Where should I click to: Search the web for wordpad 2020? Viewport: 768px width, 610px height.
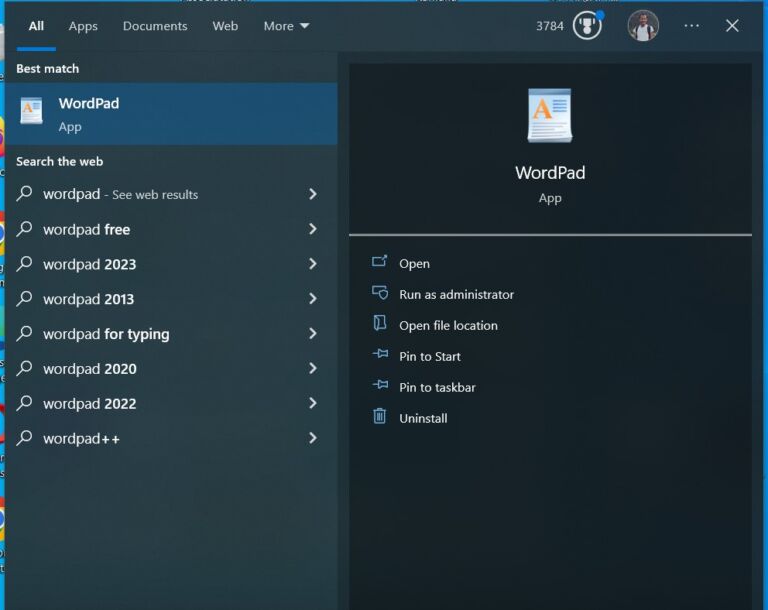click(x=90, y=369)
